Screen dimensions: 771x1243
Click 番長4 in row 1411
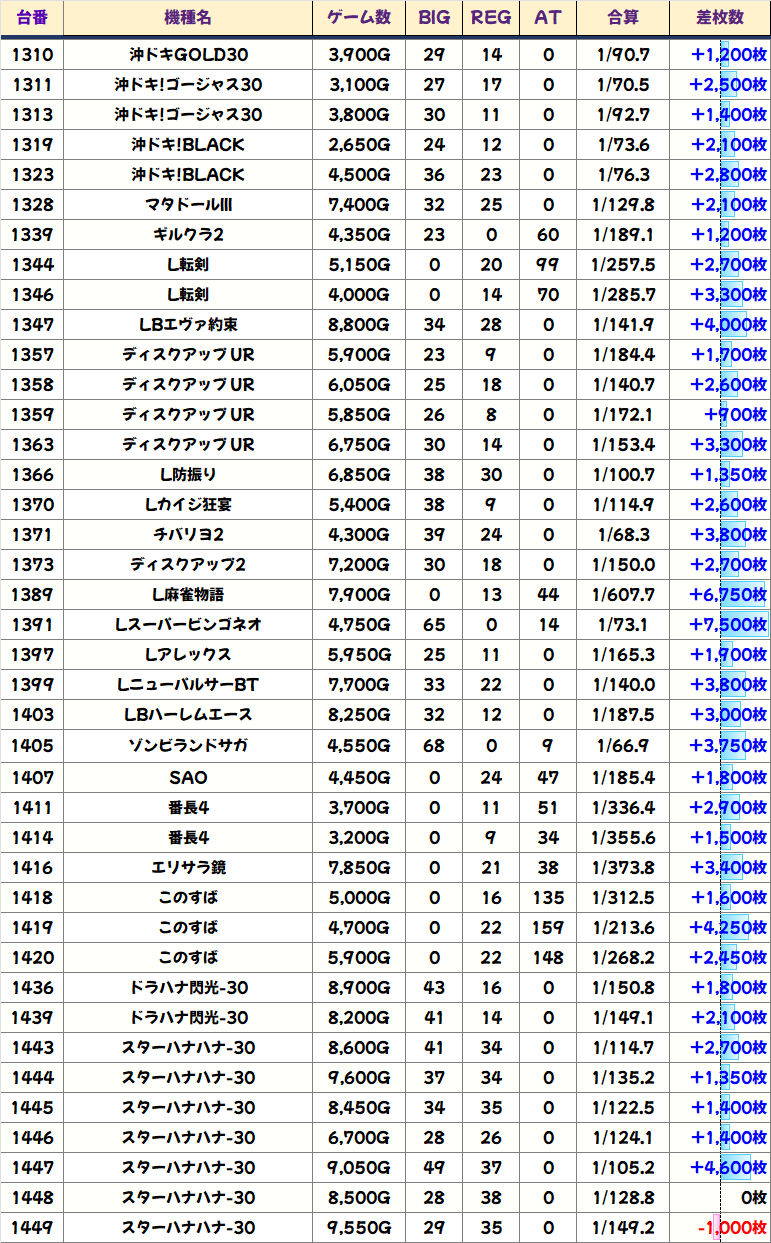point(188,807)
